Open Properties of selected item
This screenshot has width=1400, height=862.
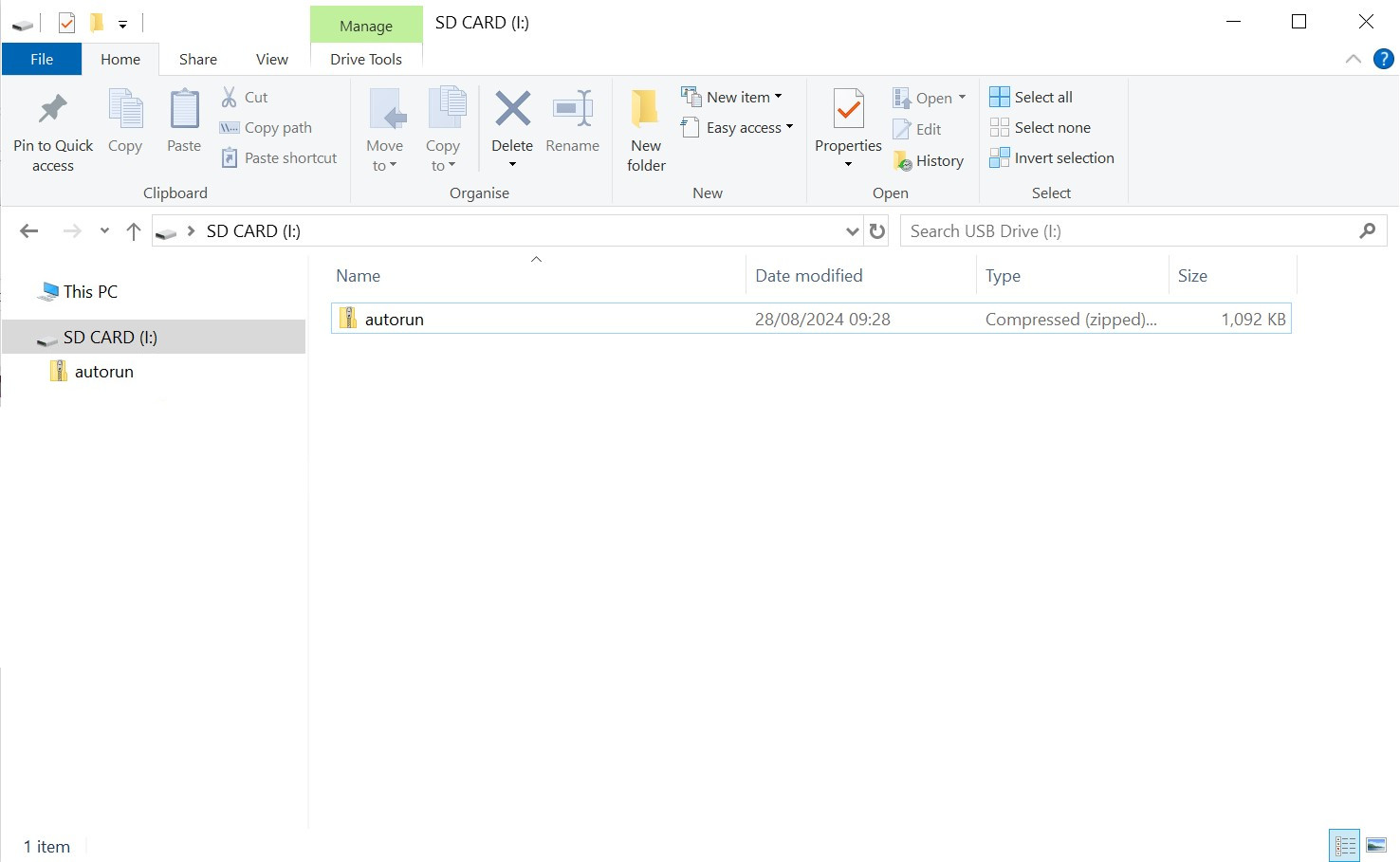pos(848,111)
